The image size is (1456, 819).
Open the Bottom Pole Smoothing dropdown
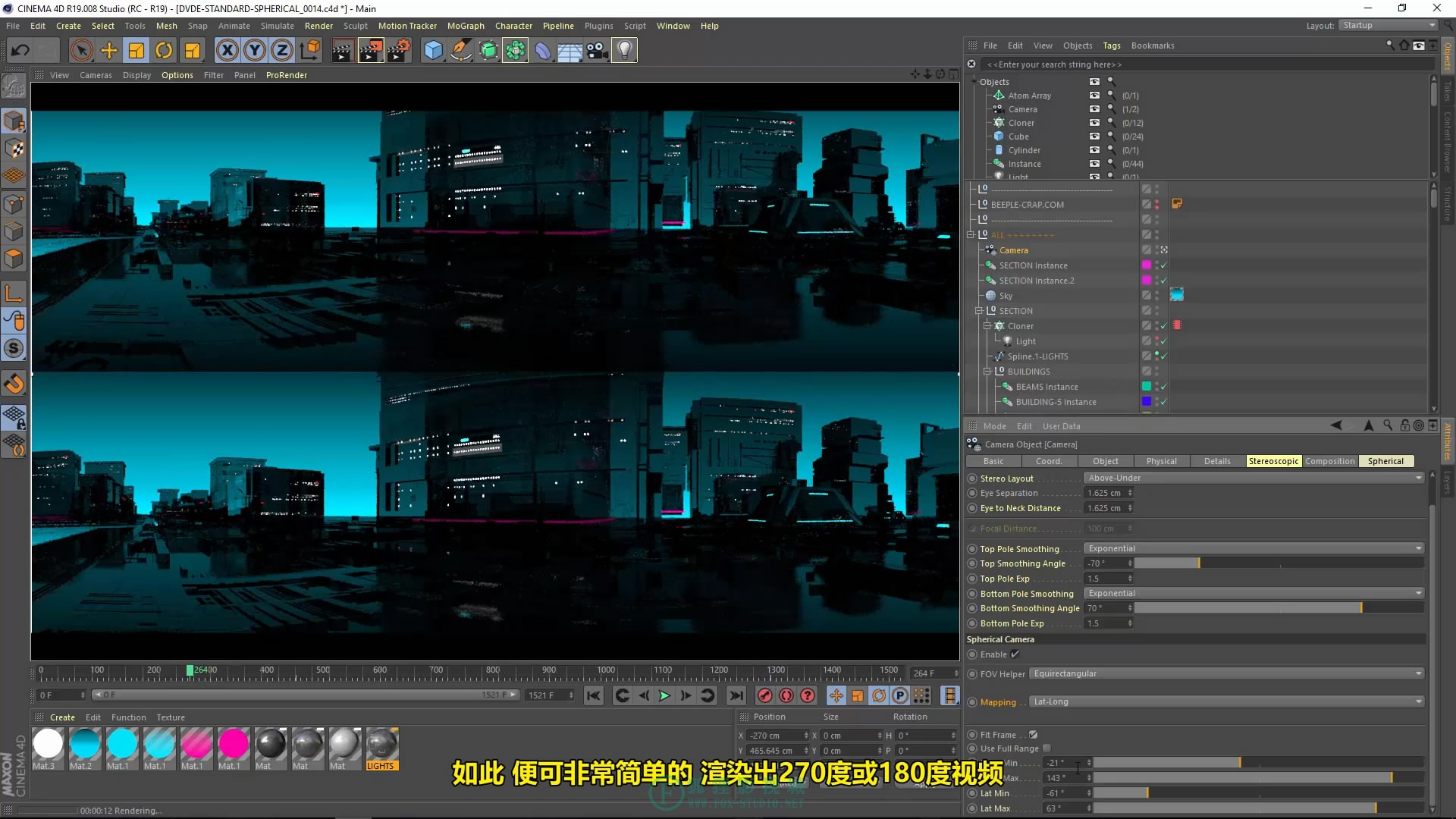[x=1254, y=594]
